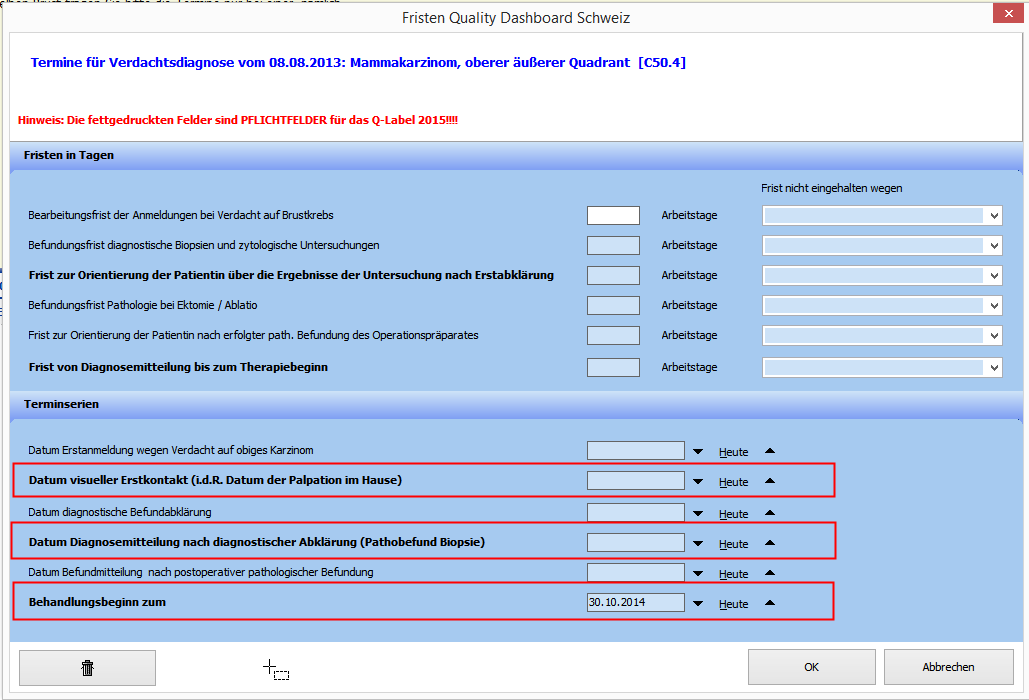Viewport: 1029px width, 700px height.
Task: Click the Datum Erstanmeldung date field
Action: tap(636, 450)
